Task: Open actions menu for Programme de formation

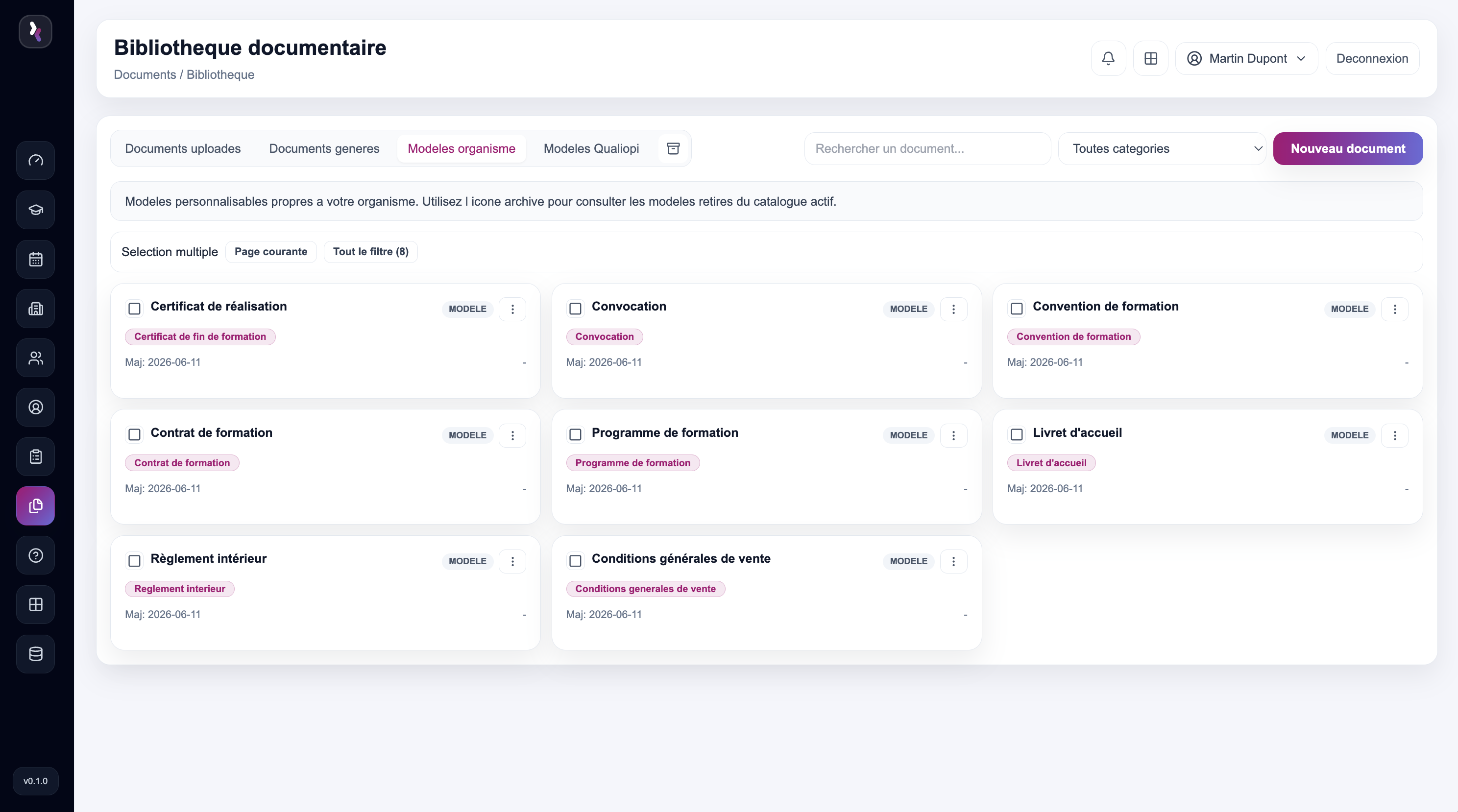Action: [x=953, y=435]
